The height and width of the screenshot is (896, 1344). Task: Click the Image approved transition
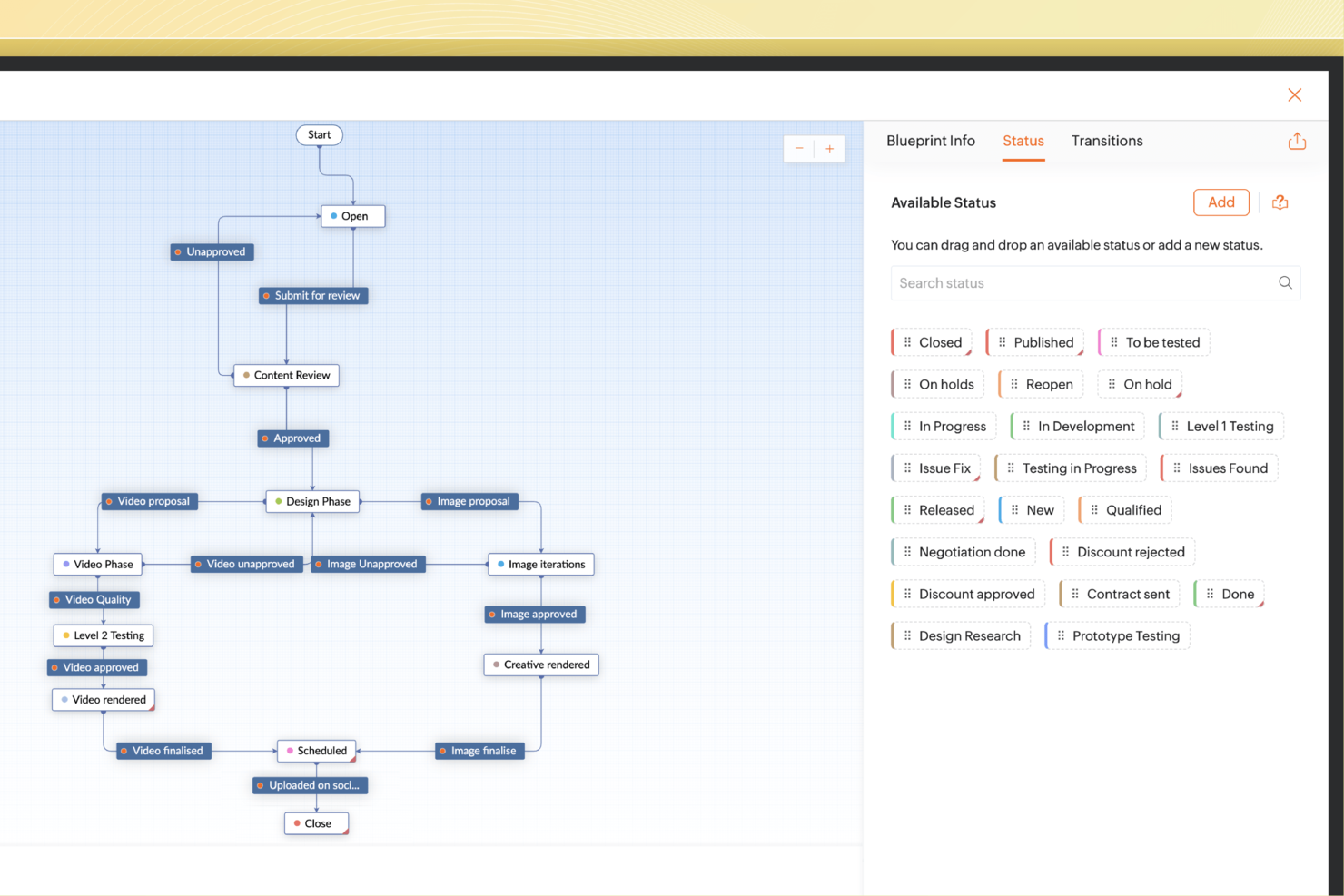coord(535,615)
